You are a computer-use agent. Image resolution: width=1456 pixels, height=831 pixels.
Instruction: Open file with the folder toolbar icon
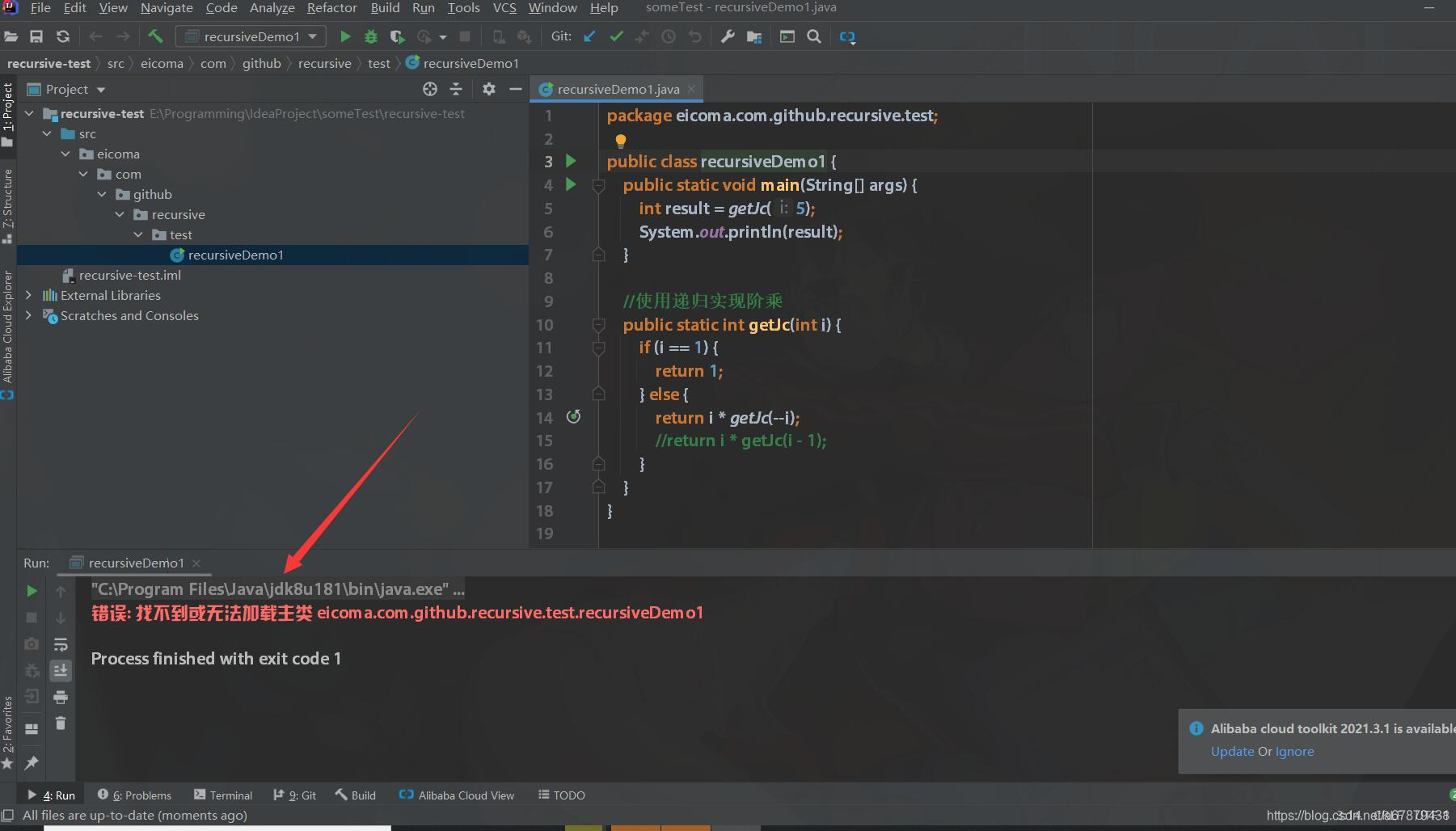(x=11, y=36)
